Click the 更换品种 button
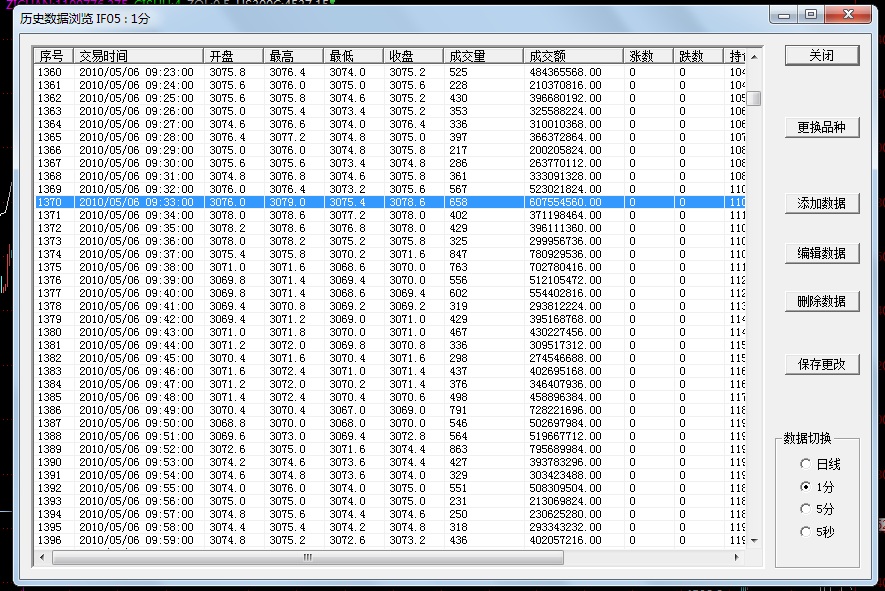This screenshot has height=591, width=885. point(821,128)
